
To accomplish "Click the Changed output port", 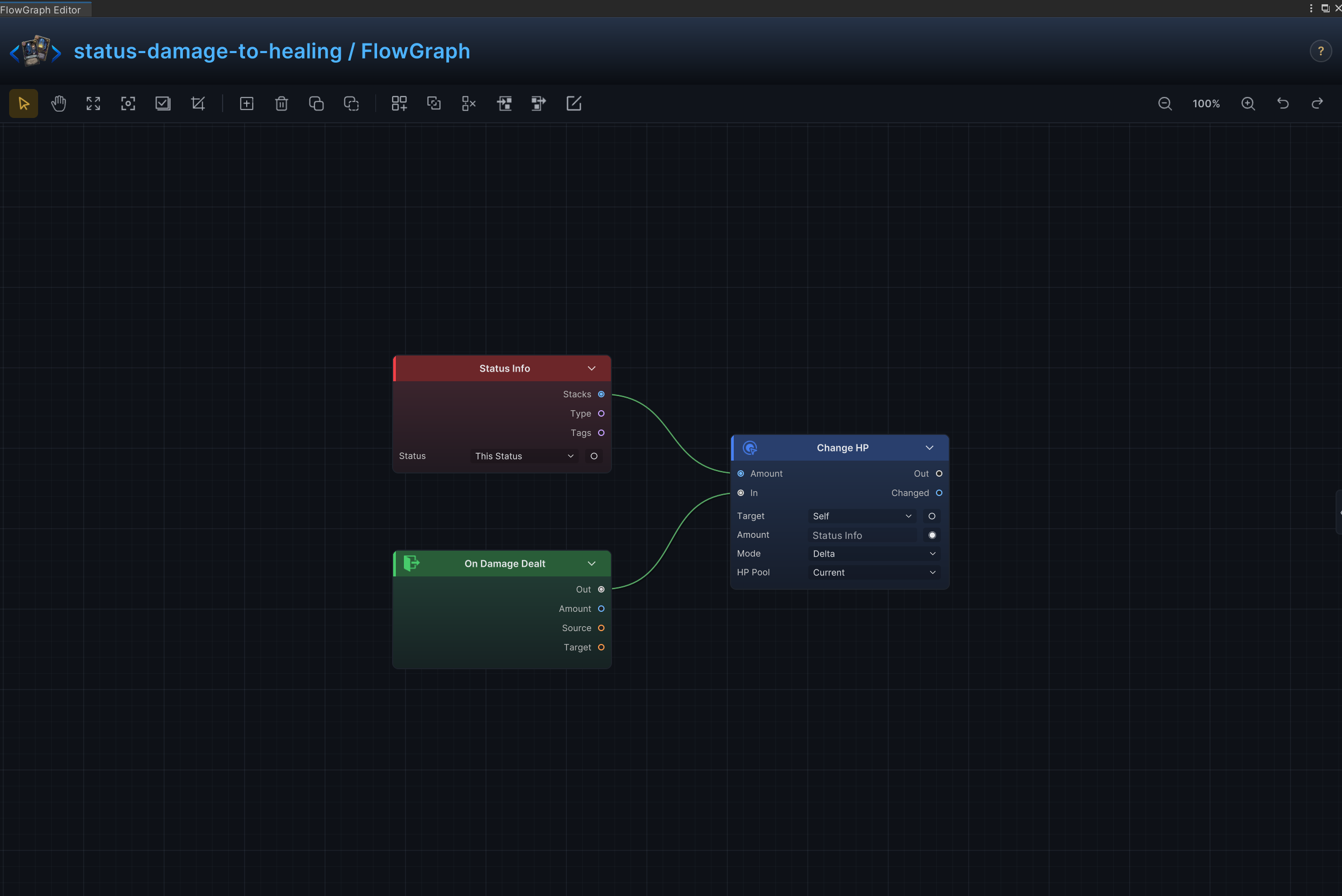I will 939,493.
